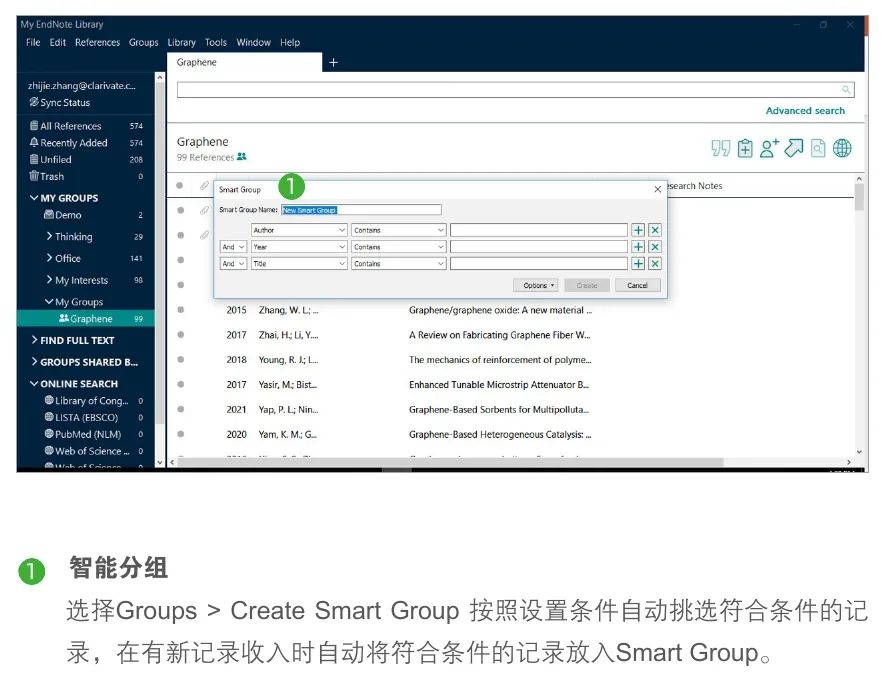Screen dimensions: 887x689
Task: Toggle read status dot for Zhai, H. row
Action: click(x=180, y=335)
